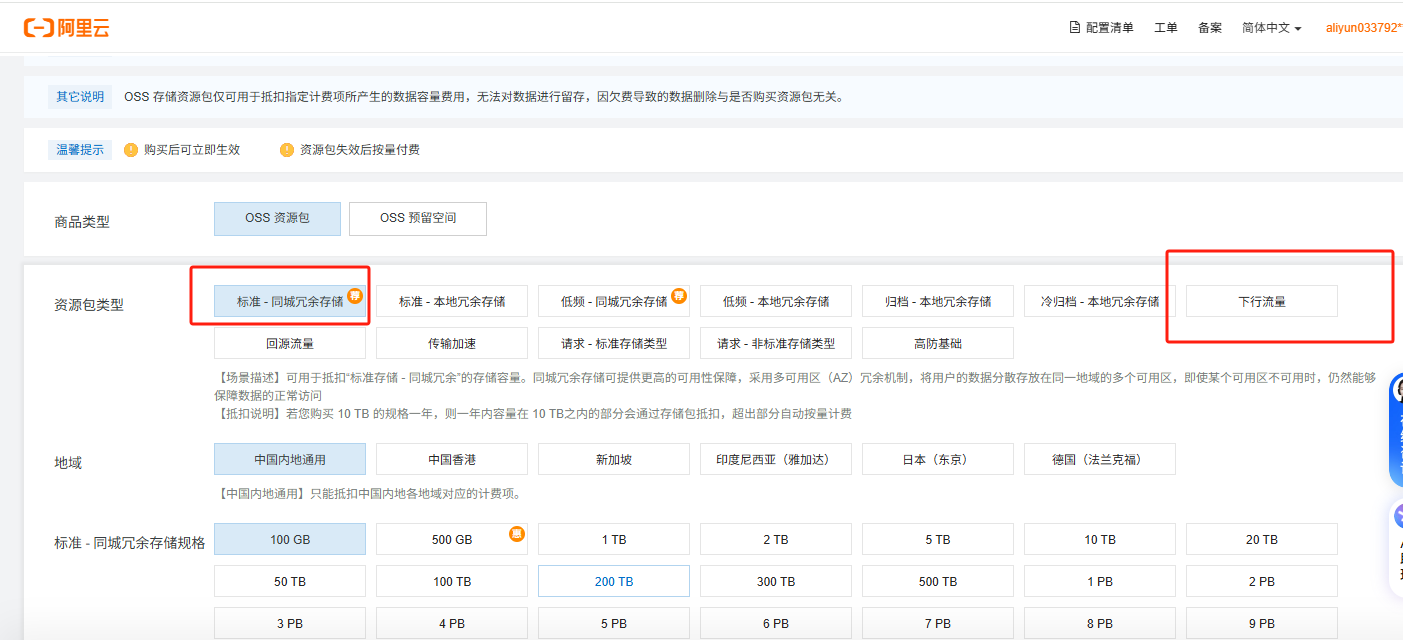Pick the 新加坡 region

pos(614,459)
